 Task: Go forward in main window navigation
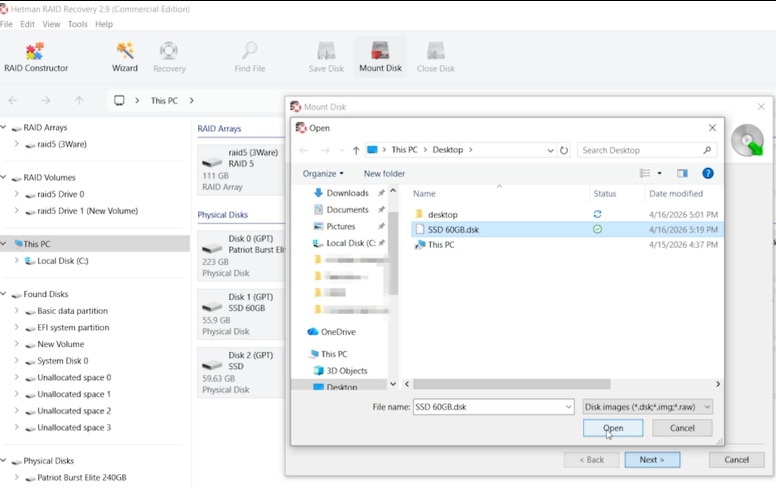[46, 100]
